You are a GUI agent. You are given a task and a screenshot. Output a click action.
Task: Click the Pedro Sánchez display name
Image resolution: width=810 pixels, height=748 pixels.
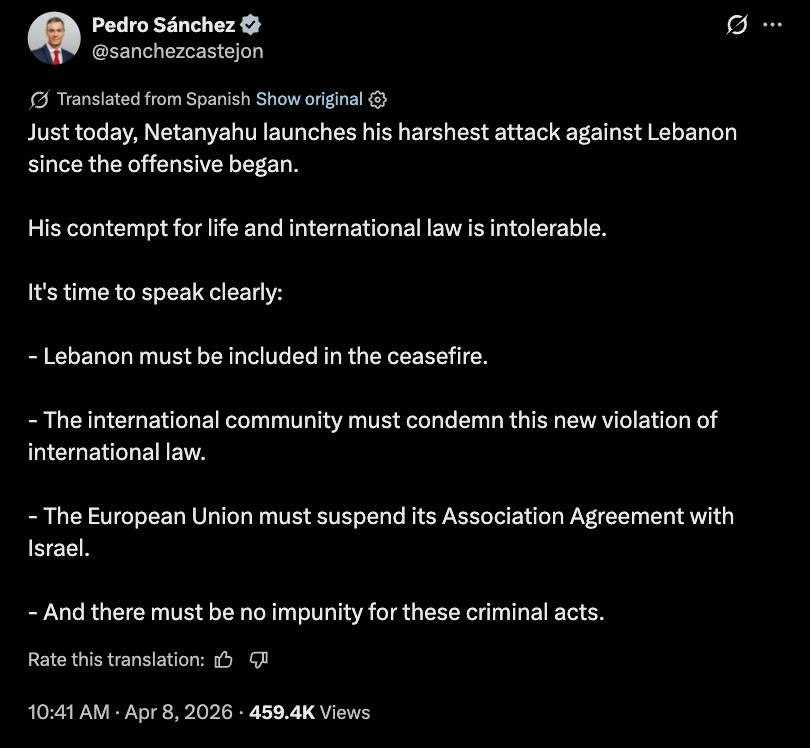(163, 26)
